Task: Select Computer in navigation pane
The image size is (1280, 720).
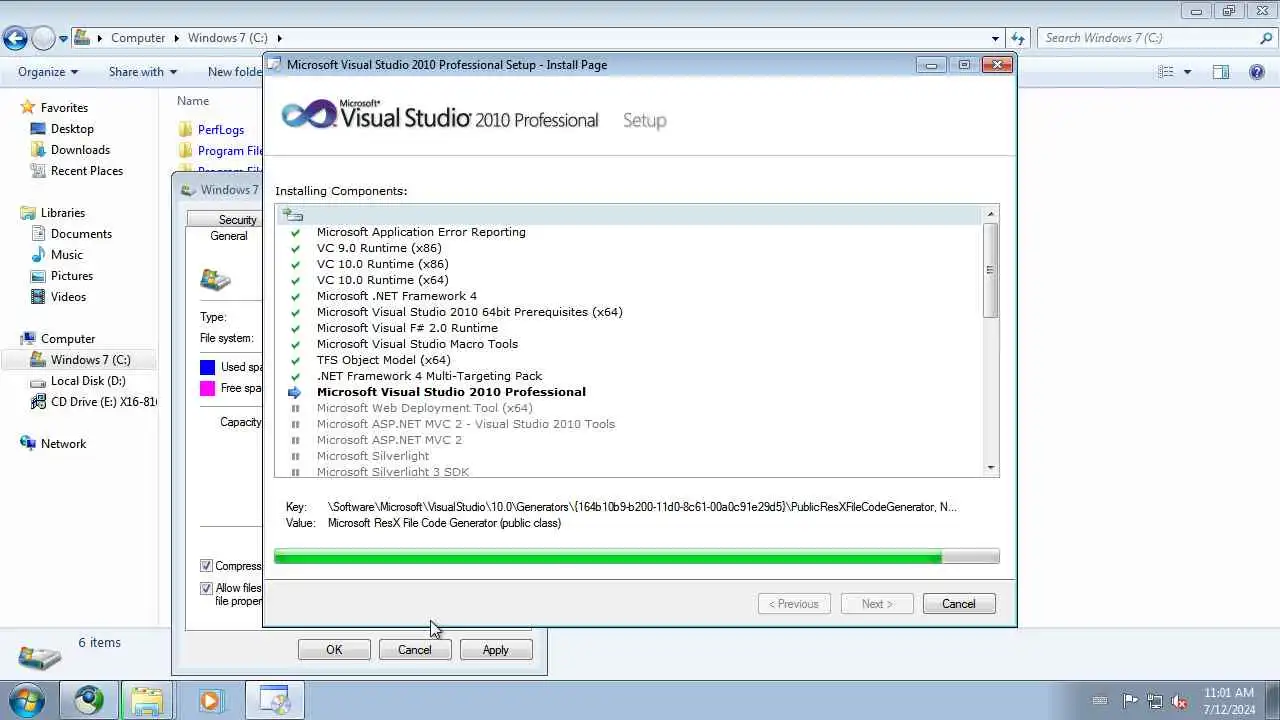Action: [x=68, y=339]
